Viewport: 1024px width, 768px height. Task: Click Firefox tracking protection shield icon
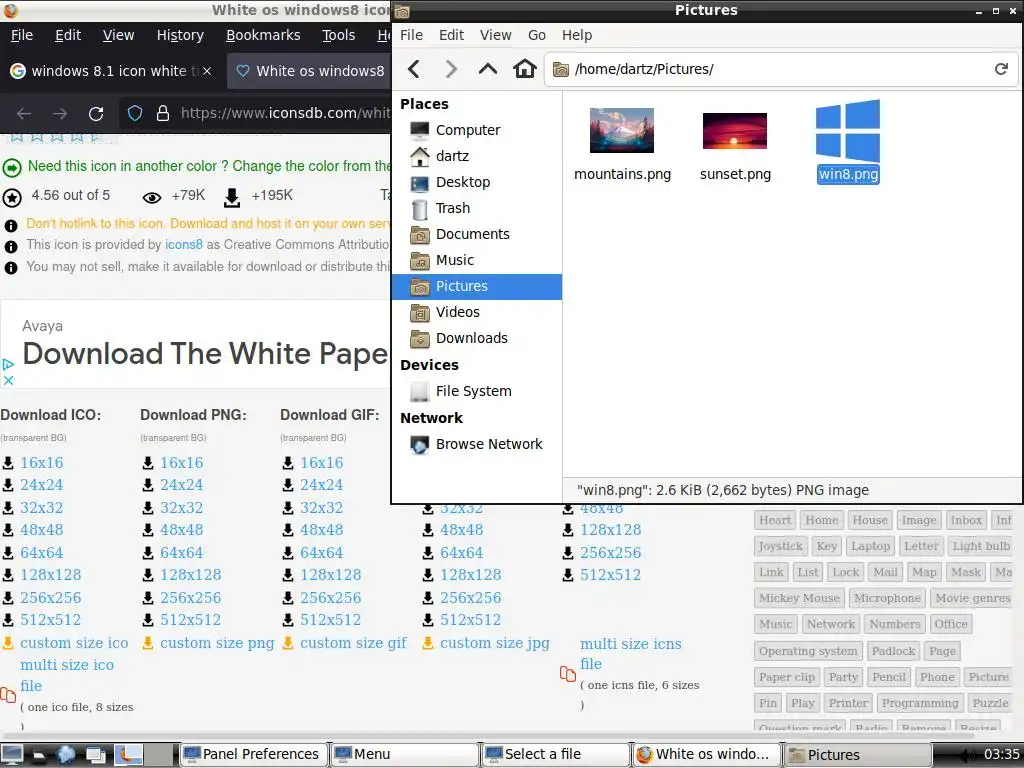pyautogui.click(x=135, y=114)
